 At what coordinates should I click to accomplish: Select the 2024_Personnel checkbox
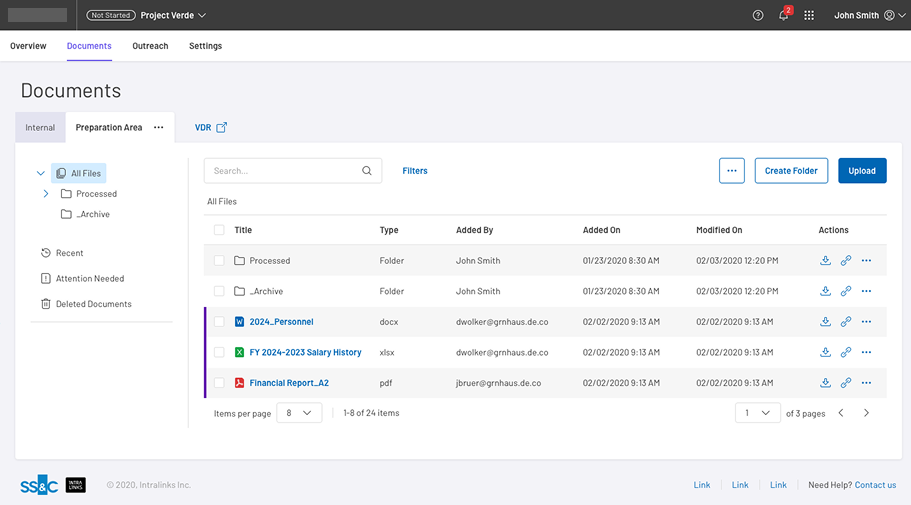[219, 322]
